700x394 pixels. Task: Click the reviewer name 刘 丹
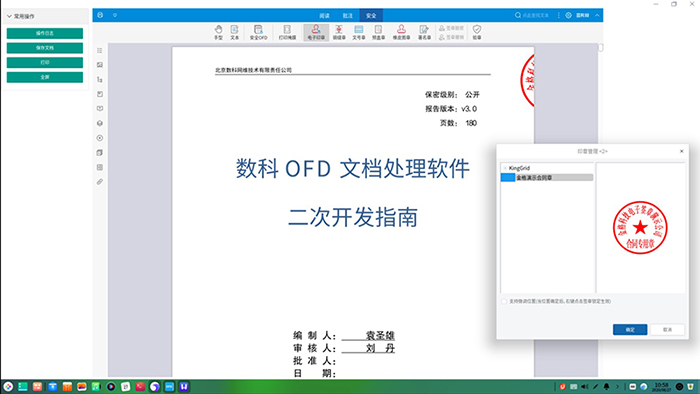(380, 348)
